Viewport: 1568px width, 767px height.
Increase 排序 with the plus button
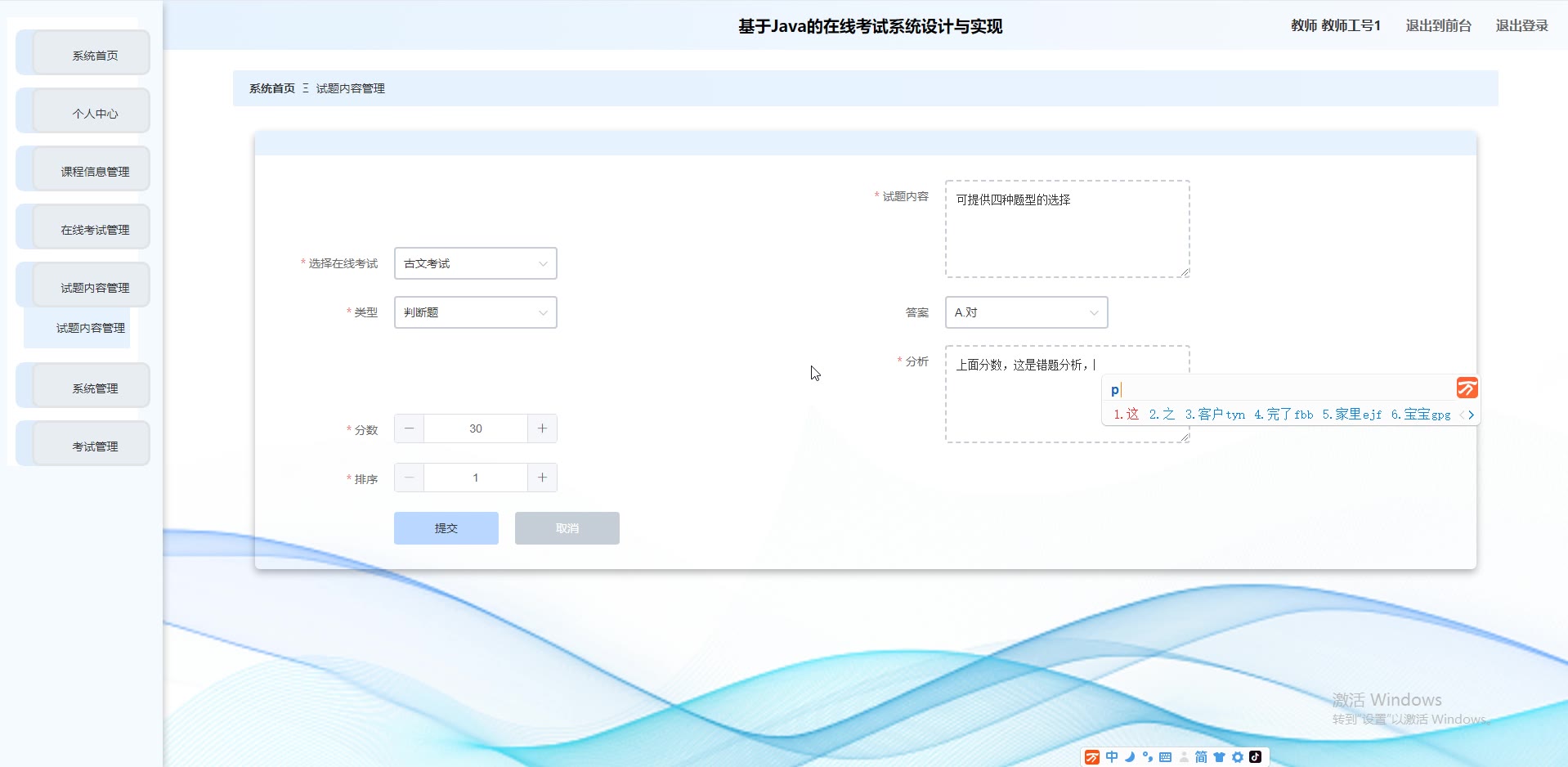tap(542, 478)
